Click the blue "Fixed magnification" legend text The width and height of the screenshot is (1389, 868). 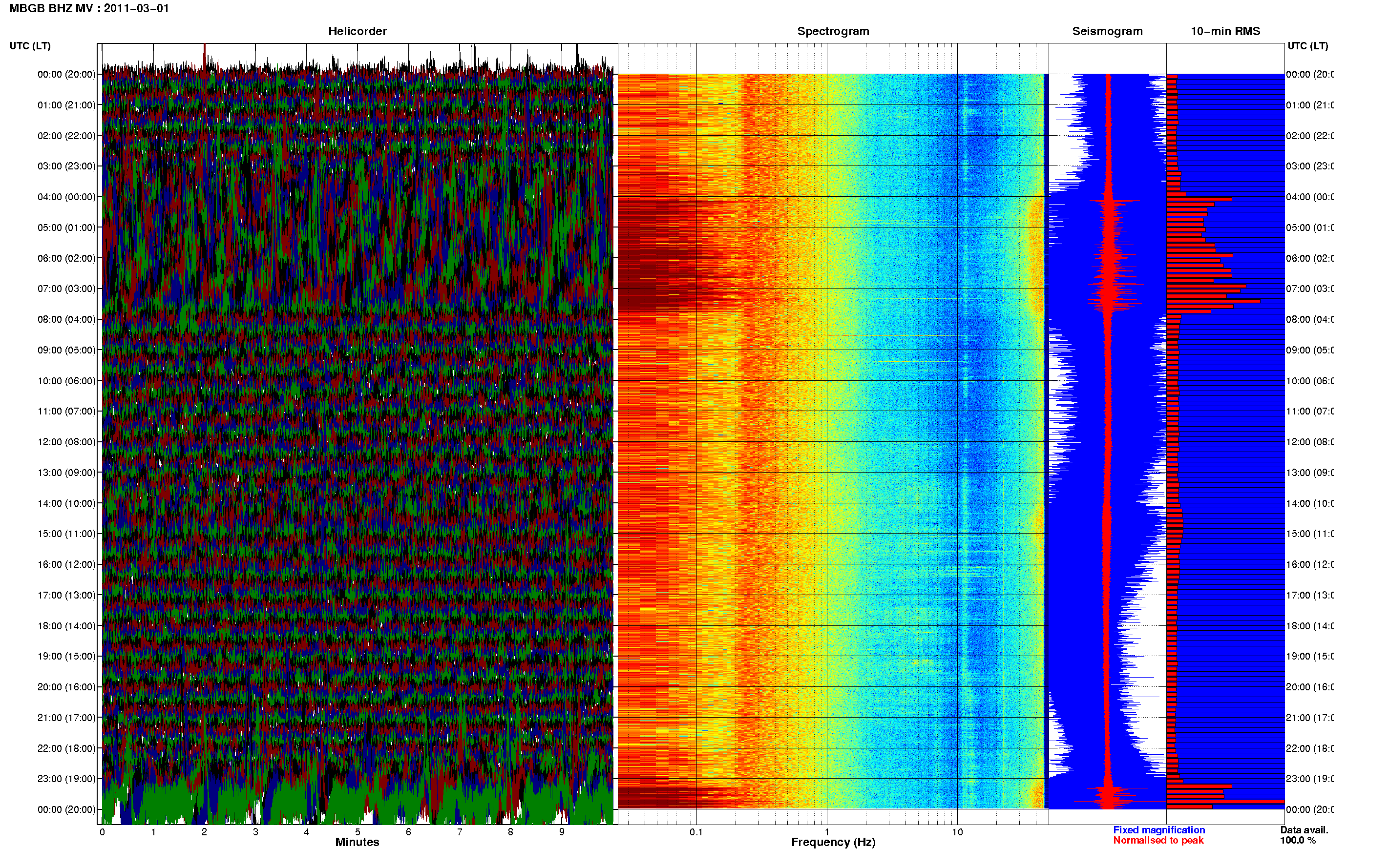pyautogui.click(x=1159, y=830)
